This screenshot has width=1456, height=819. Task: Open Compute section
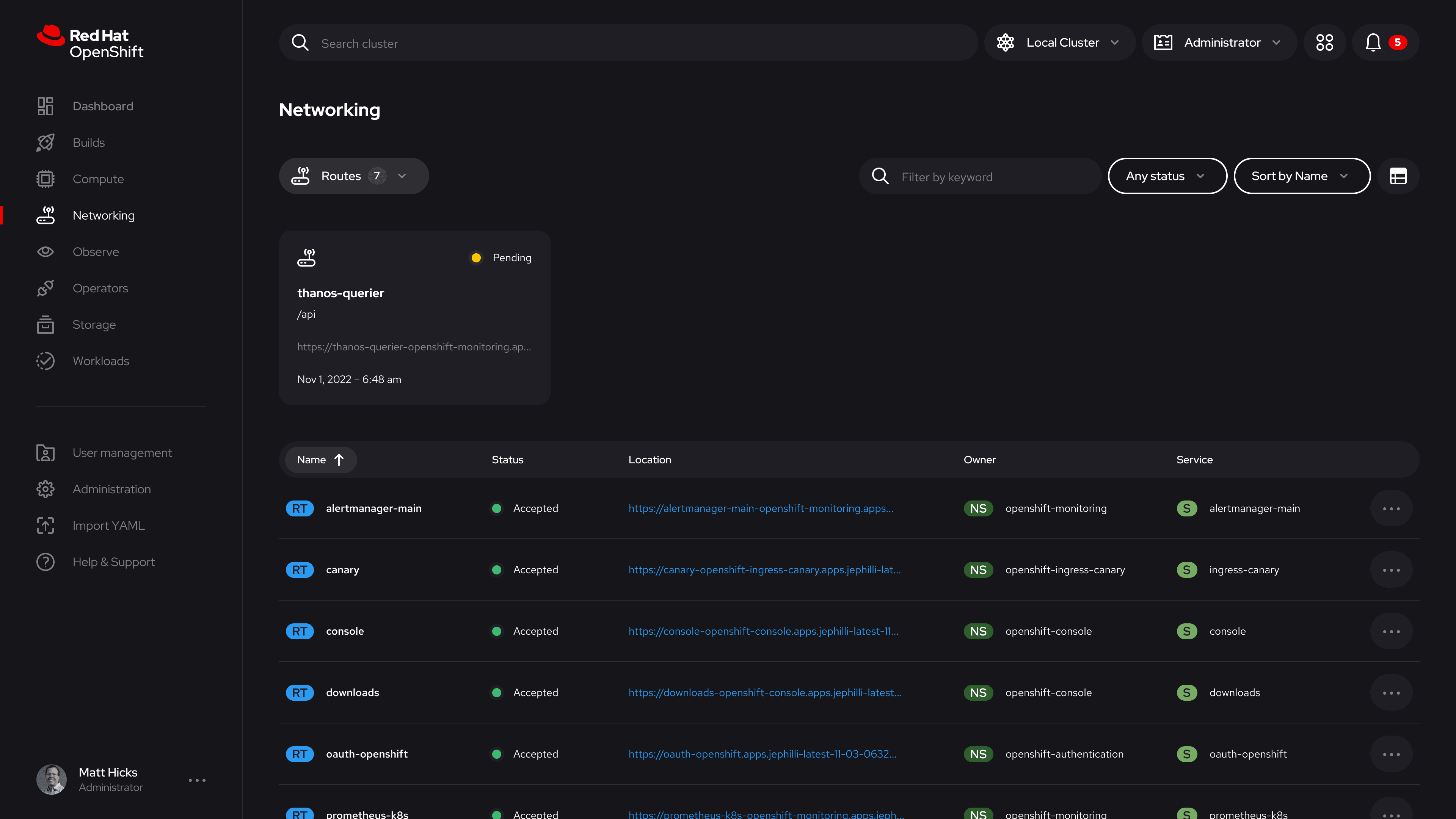point(98,179)
